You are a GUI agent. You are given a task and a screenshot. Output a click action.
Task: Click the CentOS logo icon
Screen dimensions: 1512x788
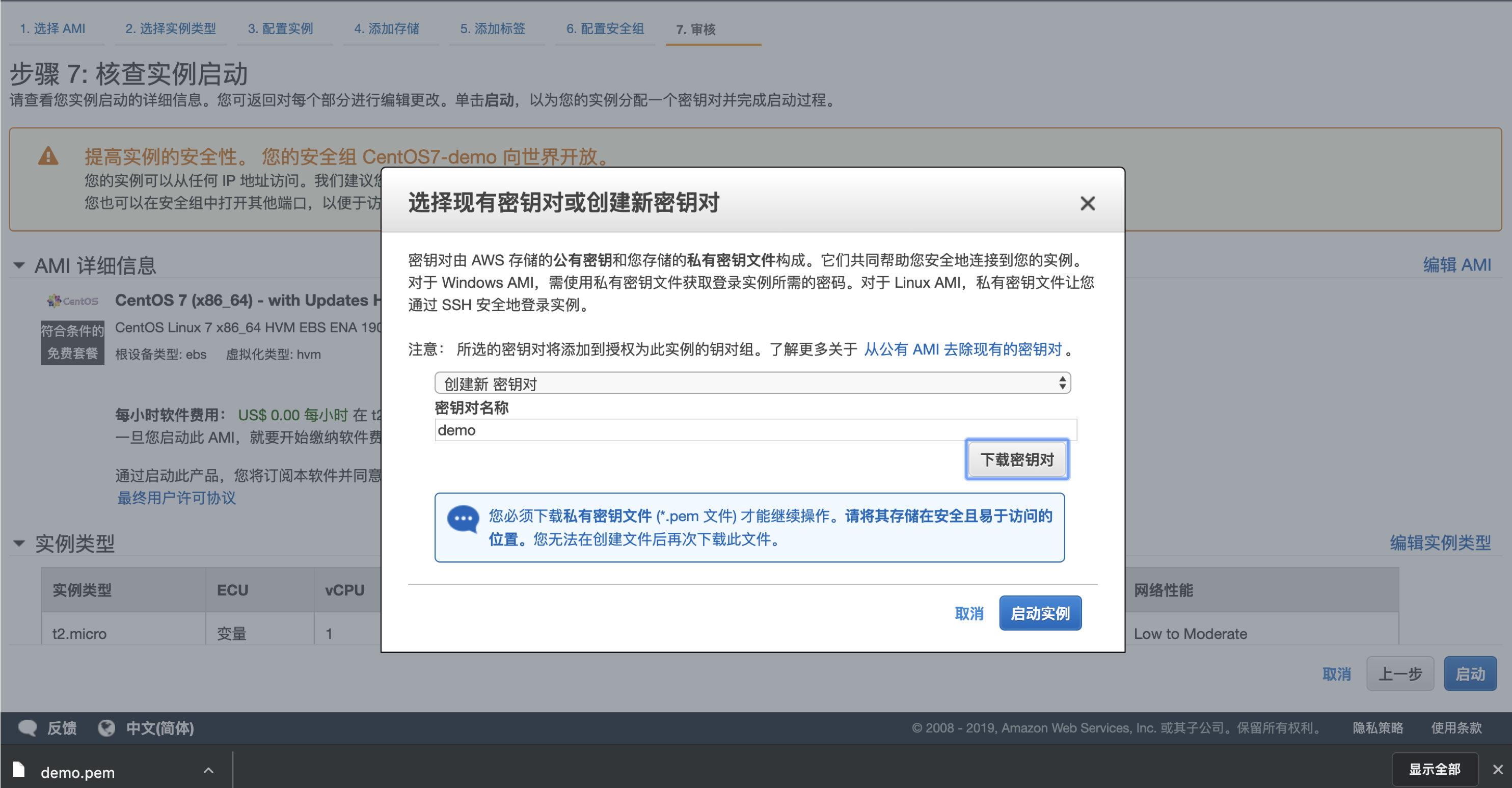[x=72, y=301]
